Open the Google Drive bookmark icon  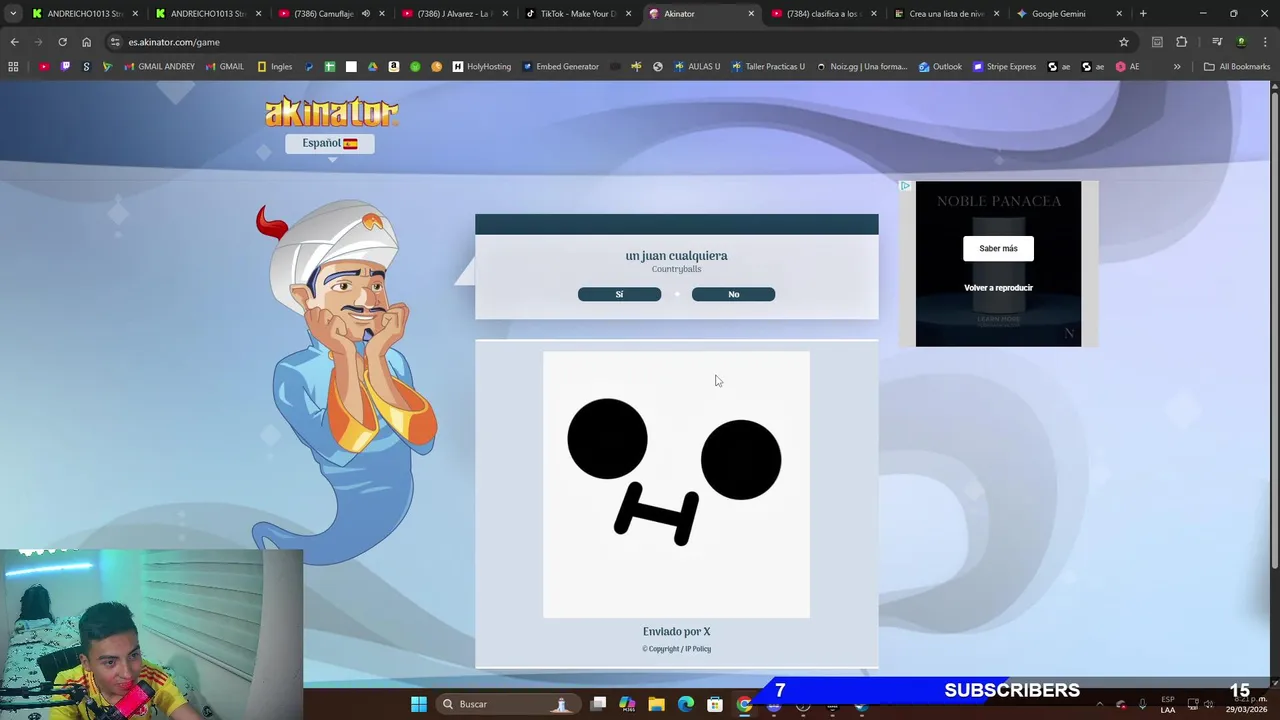click(x=372, y=67)
